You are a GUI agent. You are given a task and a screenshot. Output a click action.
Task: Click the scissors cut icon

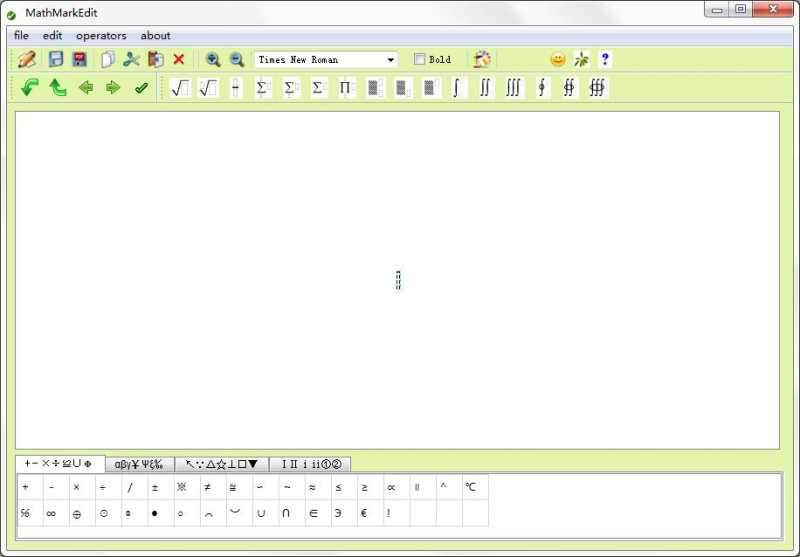coord(131,60)
